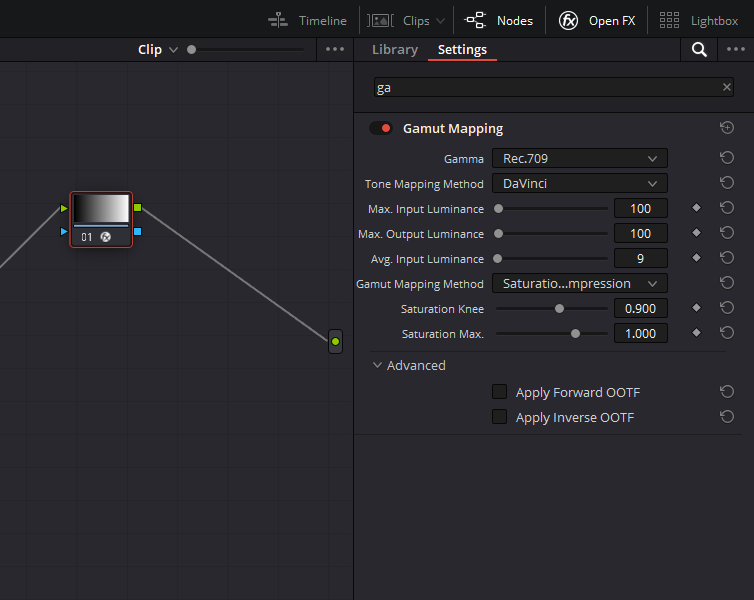Click the node graph output connector
Screen dimensions: 754x600
point(335,341)
